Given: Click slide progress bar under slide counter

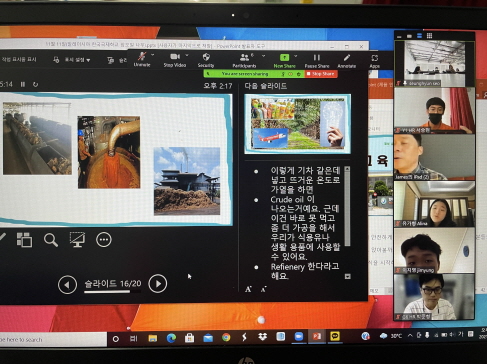Looking at the screenshot, I should 112,292.
